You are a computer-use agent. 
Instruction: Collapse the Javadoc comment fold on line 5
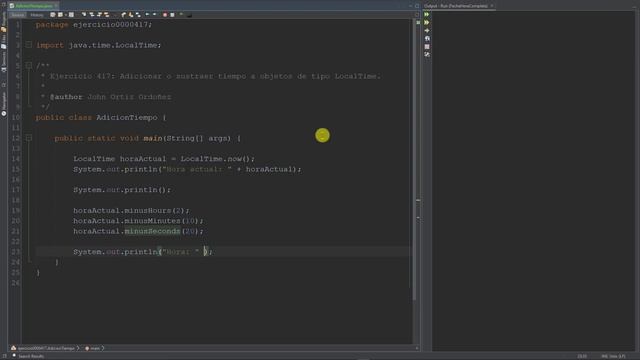(29, 65)
